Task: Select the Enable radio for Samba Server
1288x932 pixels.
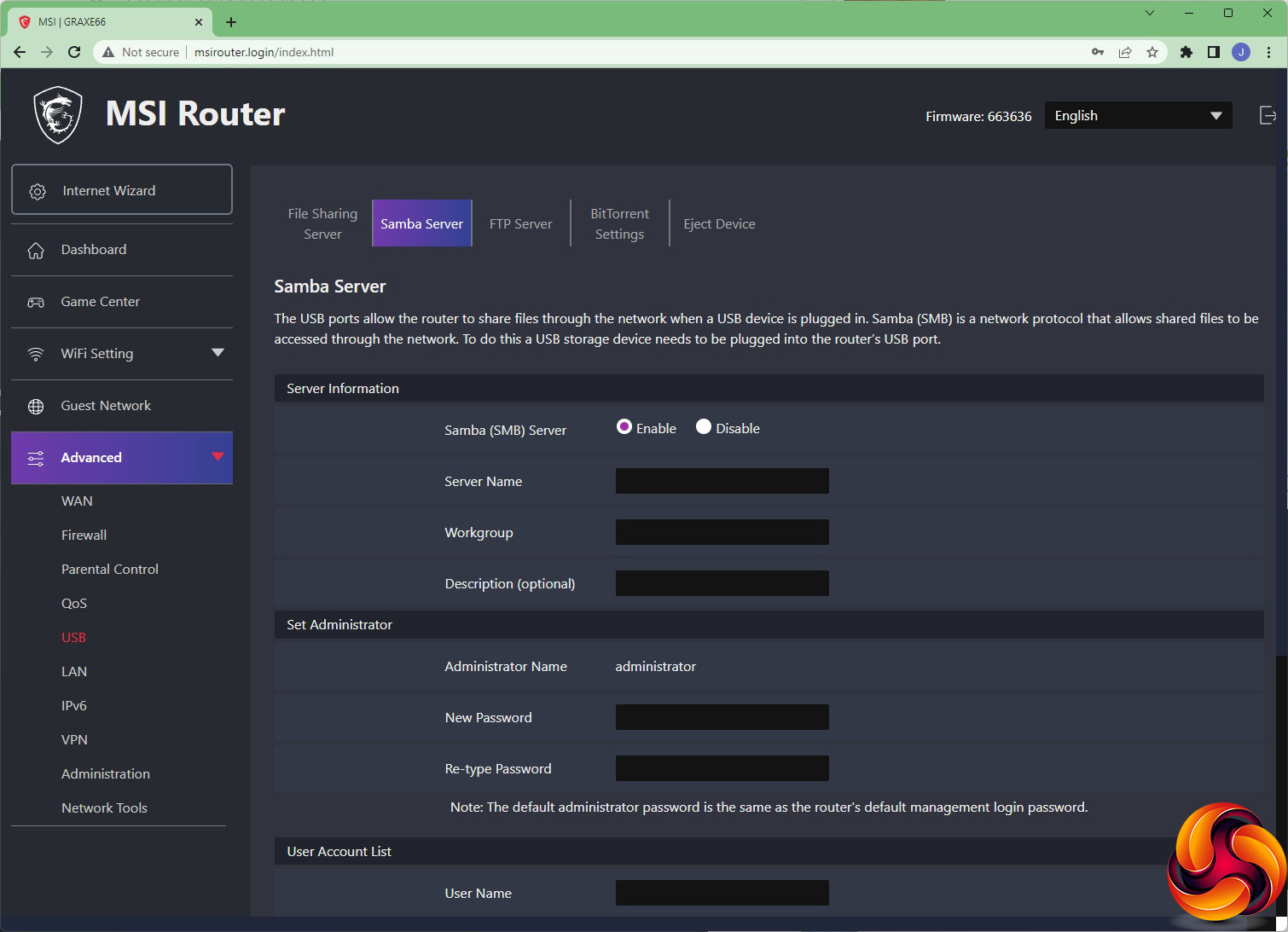Action: point(624,427)
